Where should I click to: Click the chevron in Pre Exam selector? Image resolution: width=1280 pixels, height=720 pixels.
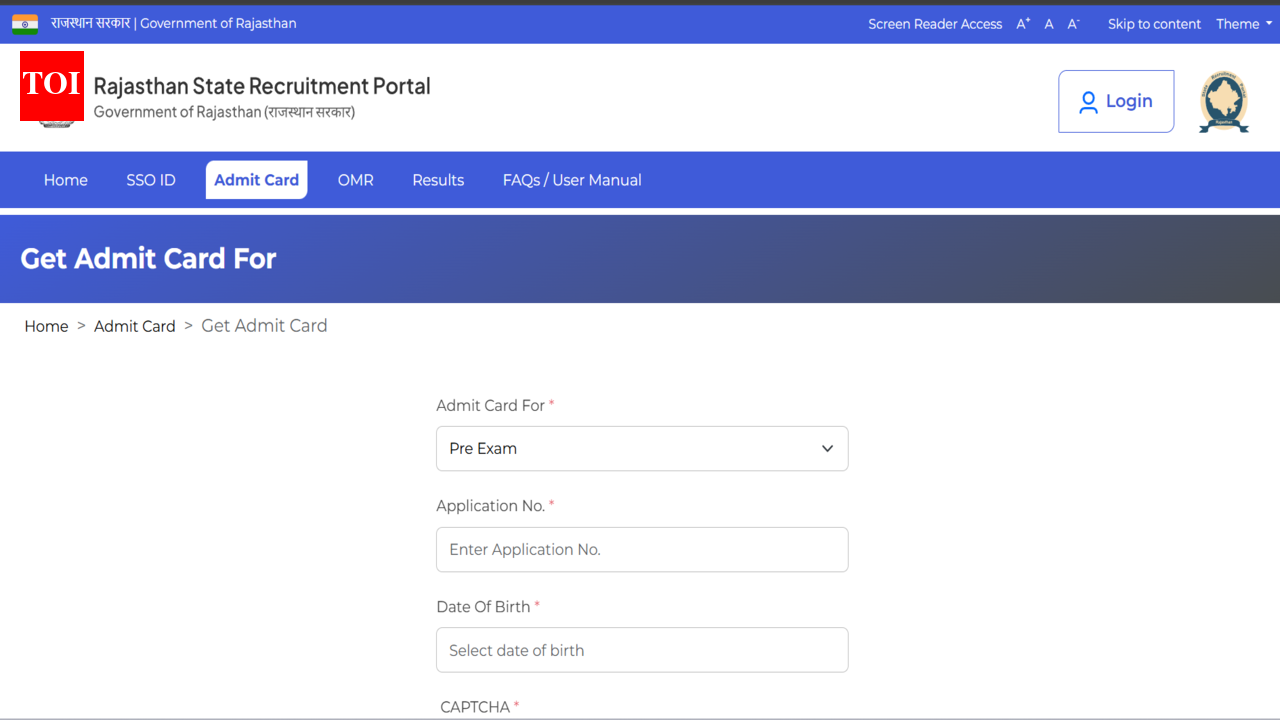827,449
